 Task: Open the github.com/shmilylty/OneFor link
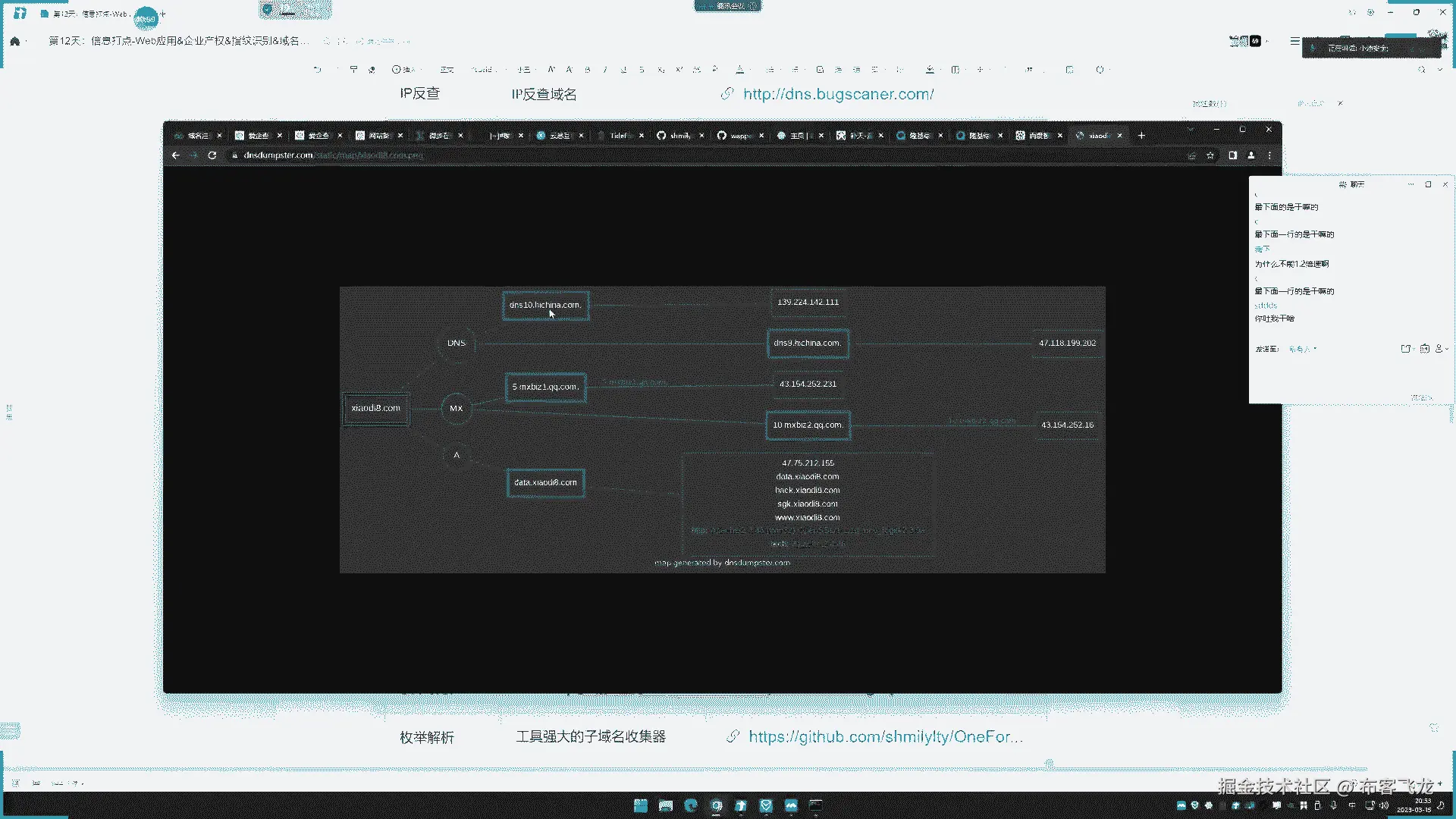[x=885, y=736]
